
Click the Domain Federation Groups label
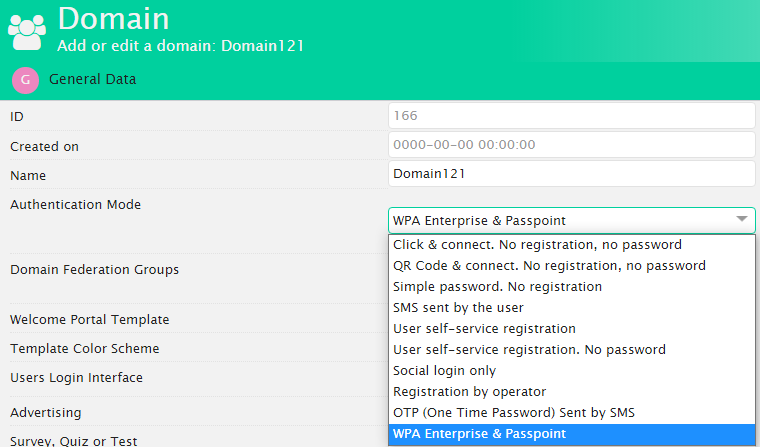[94, 270]
